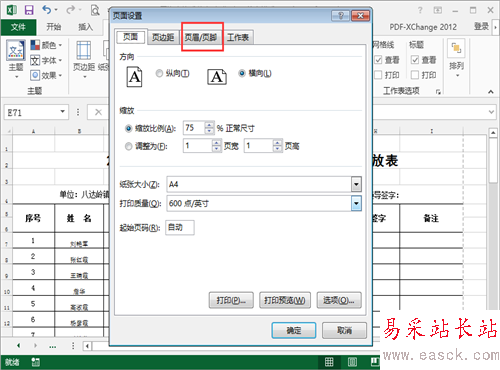Expand Paper size (纸张大小) A4 dropdown
This screenshot has width=500, height=370.
[356, 184]
